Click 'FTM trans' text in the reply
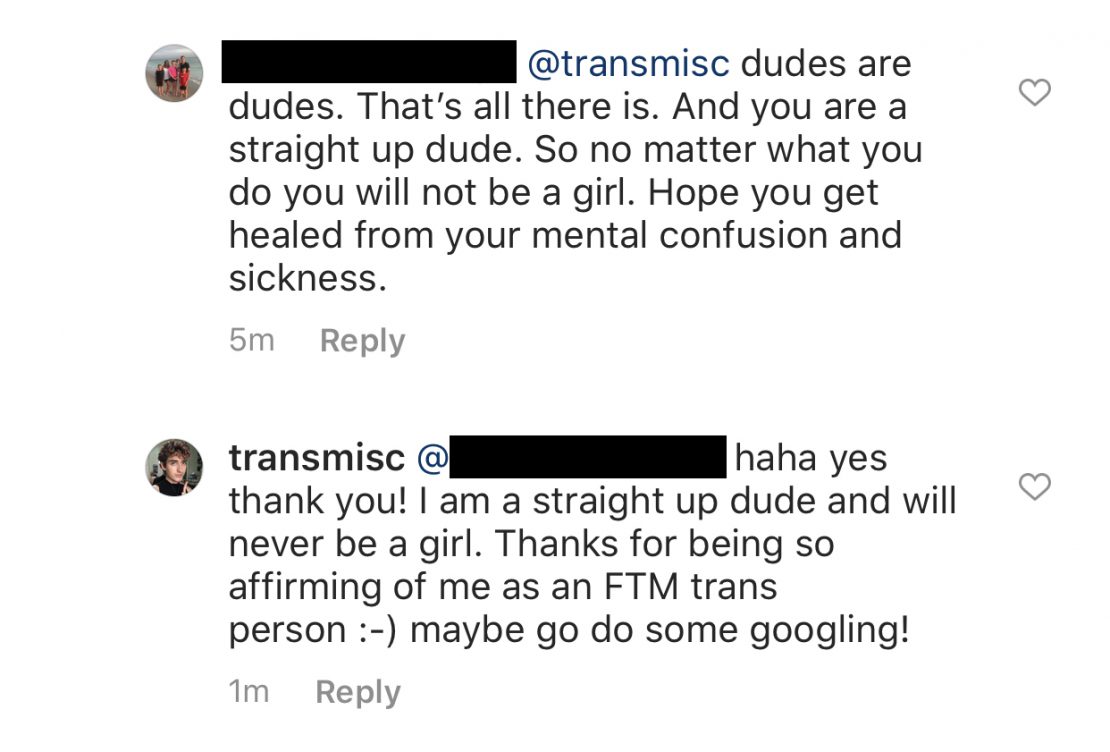This screenshot has height=752, width=1110. 691,587
